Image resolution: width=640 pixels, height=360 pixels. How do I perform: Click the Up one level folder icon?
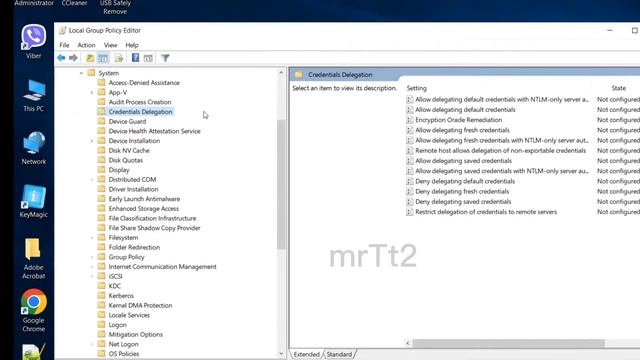point(90,58)
